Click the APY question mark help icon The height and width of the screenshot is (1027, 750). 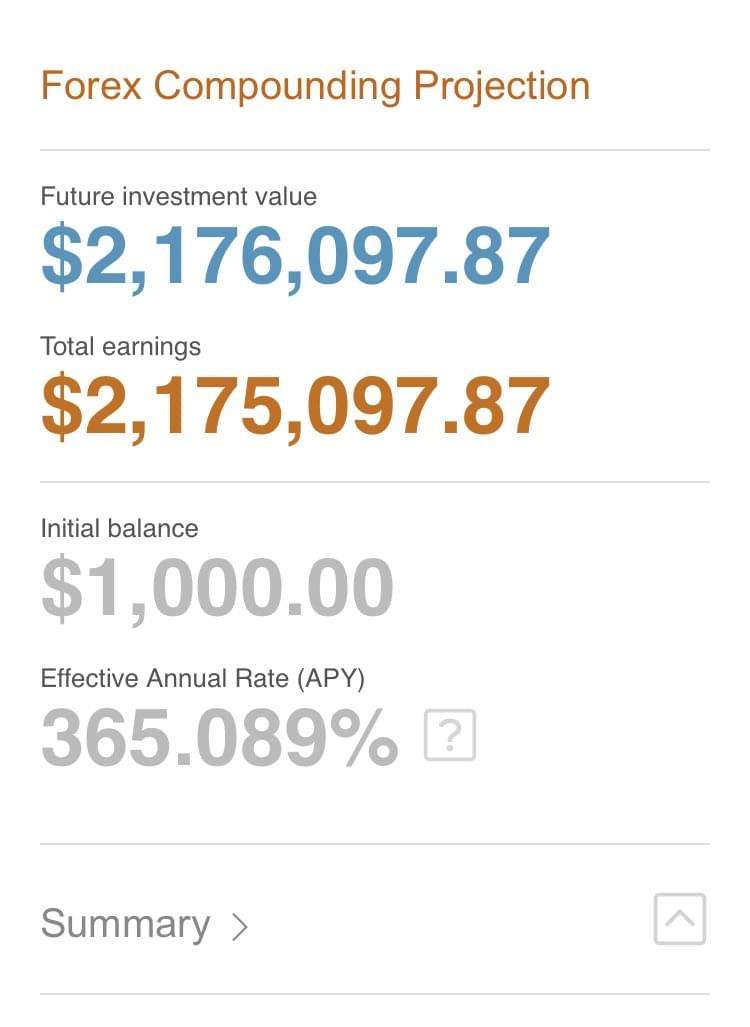coord(450,736)
